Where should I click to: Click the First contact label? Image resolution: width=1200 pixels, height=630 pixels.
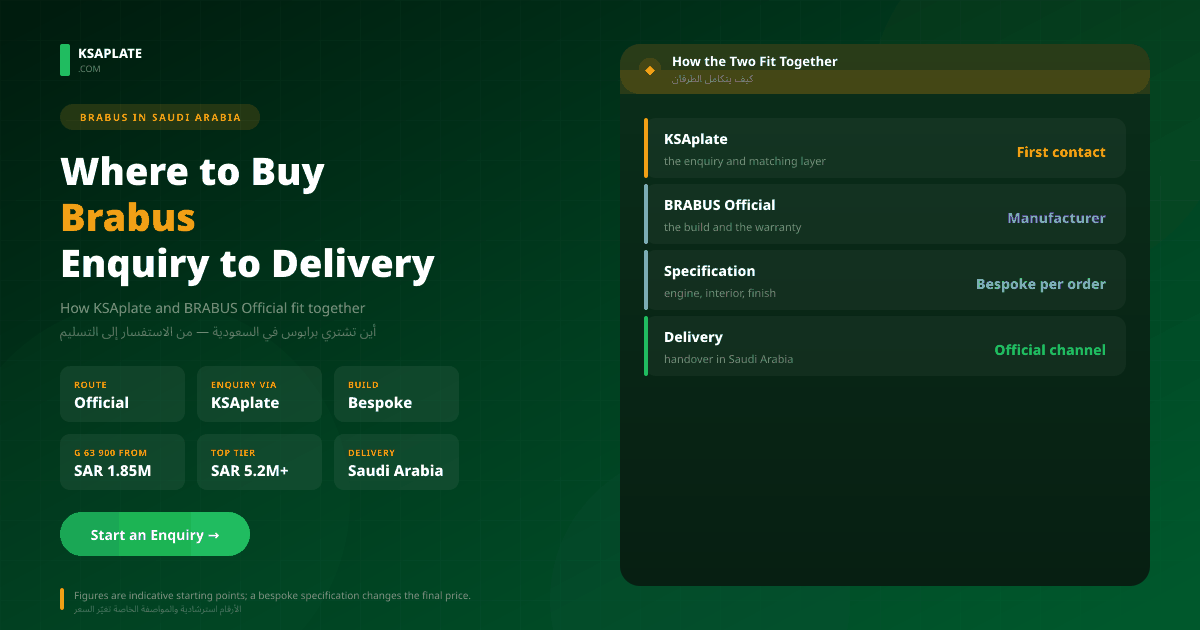tap(1061, 152)
